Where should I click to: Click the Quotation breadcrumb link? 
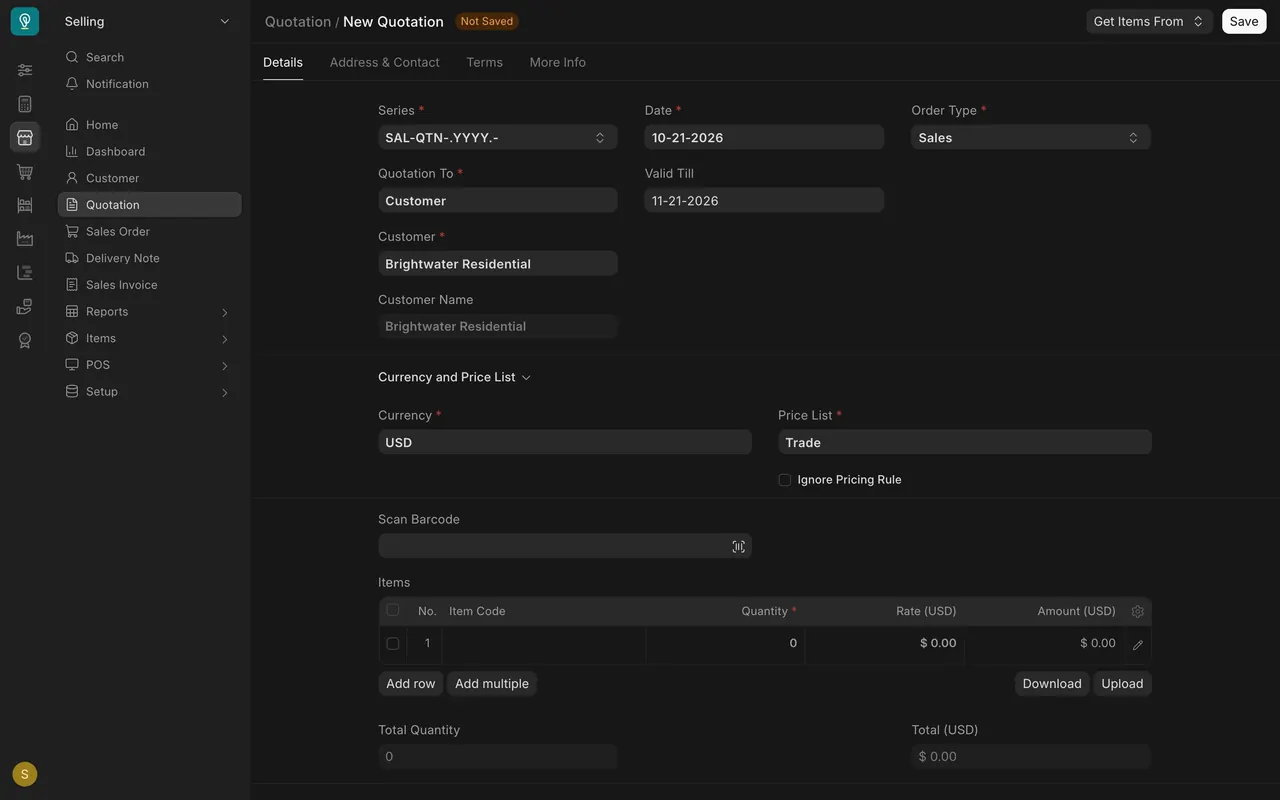pyautogui.click(x=298, y=21)
